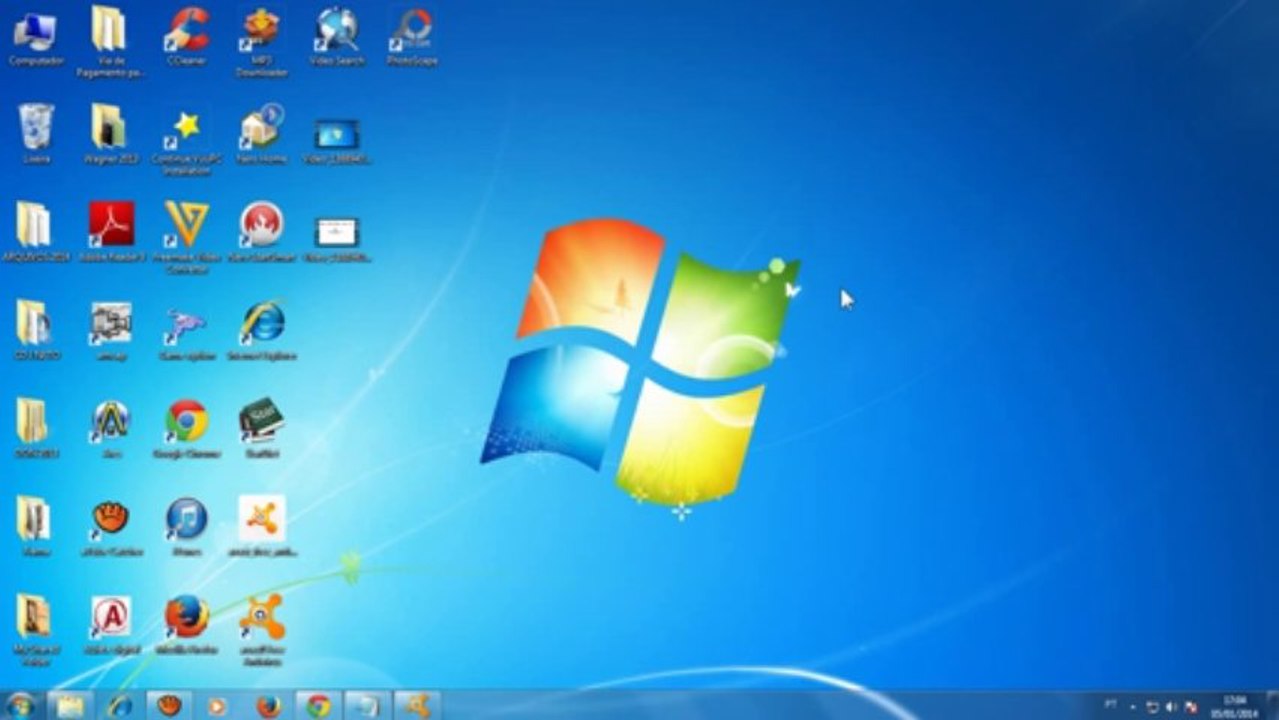Image resolution: width=1279 pixels, height=720 pixels.
Task: Select the PhotoScape desktop shortcut
Action: point(412,37)
